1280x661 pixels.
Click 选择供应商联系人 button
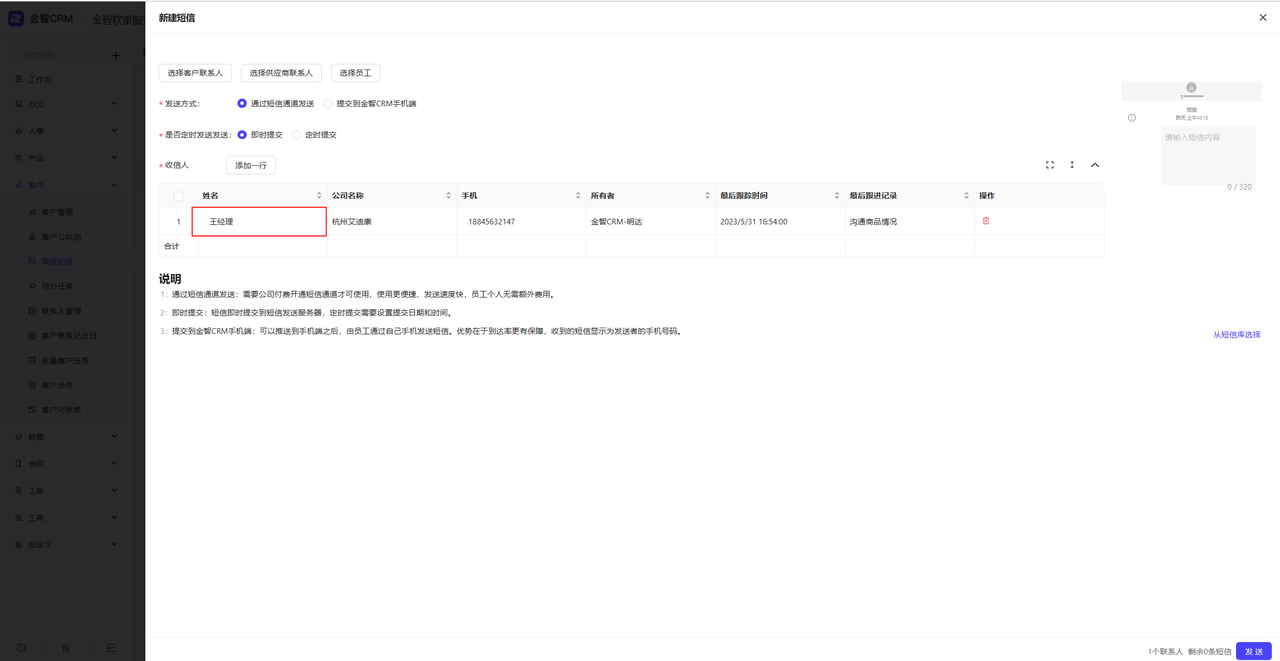281,73
